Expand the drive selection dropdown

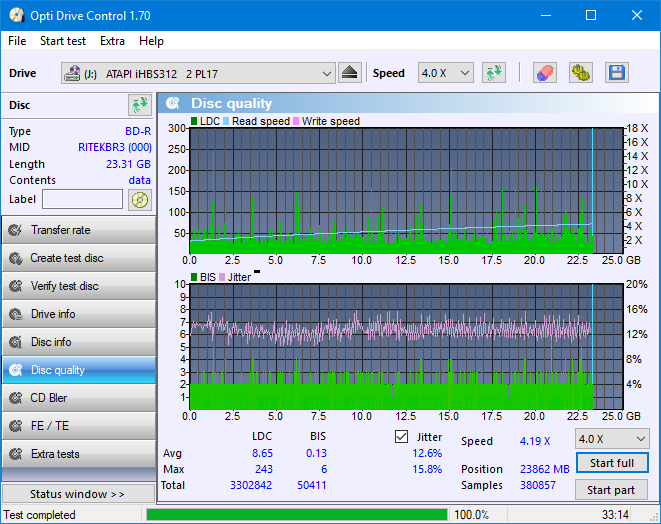(327, 73)
